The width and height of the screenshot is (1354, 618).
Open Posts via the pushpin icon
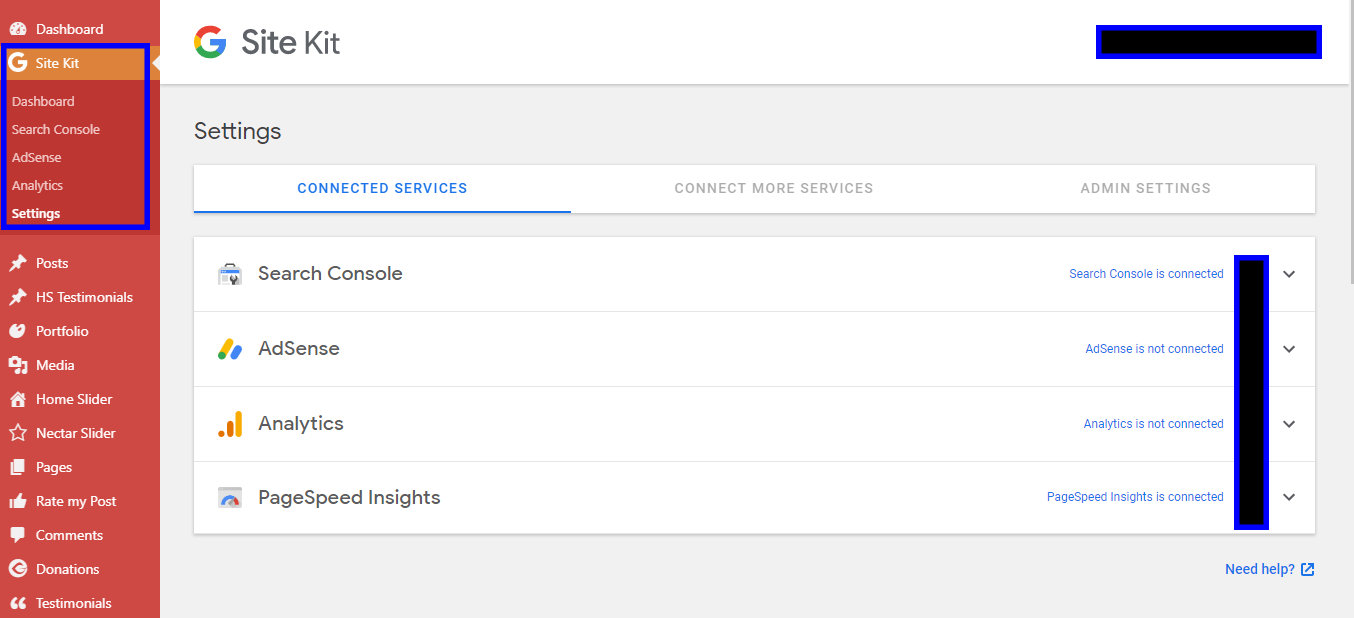coord(17,264)
